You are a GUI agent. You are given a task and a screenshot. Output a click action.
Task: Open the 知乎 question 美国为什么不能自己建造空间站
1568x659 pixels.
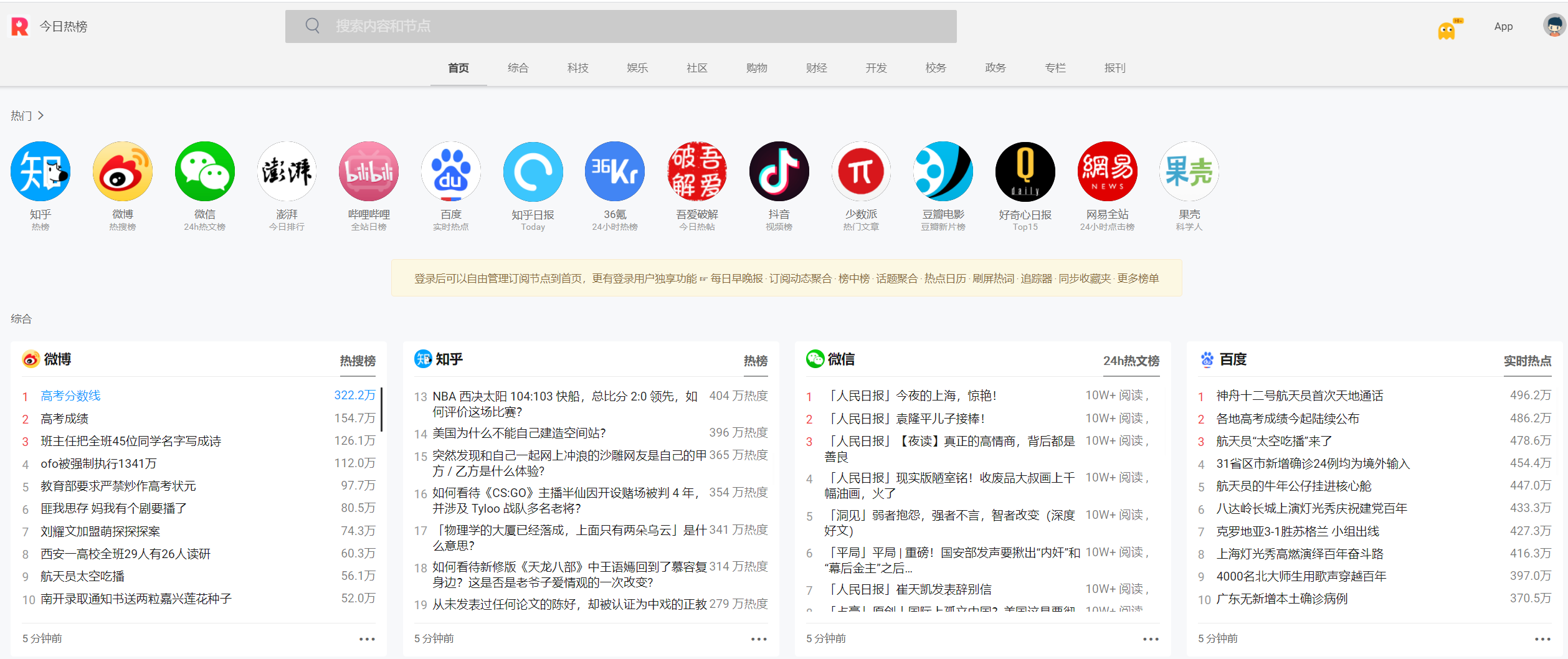(519, 433)
